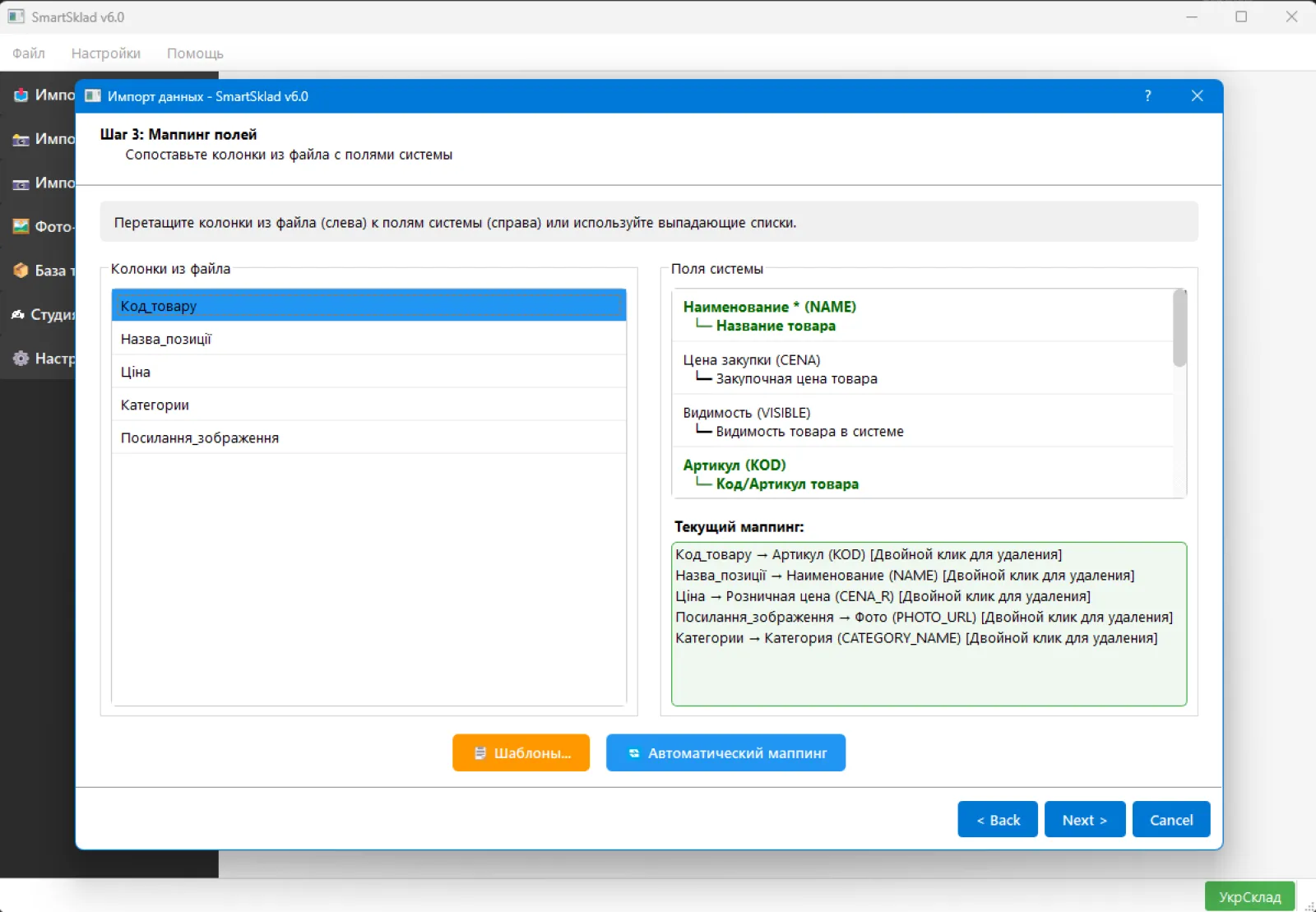Open the Помощь menu
Viewport: 1316px width, 912px height.
tap(195, 53)
